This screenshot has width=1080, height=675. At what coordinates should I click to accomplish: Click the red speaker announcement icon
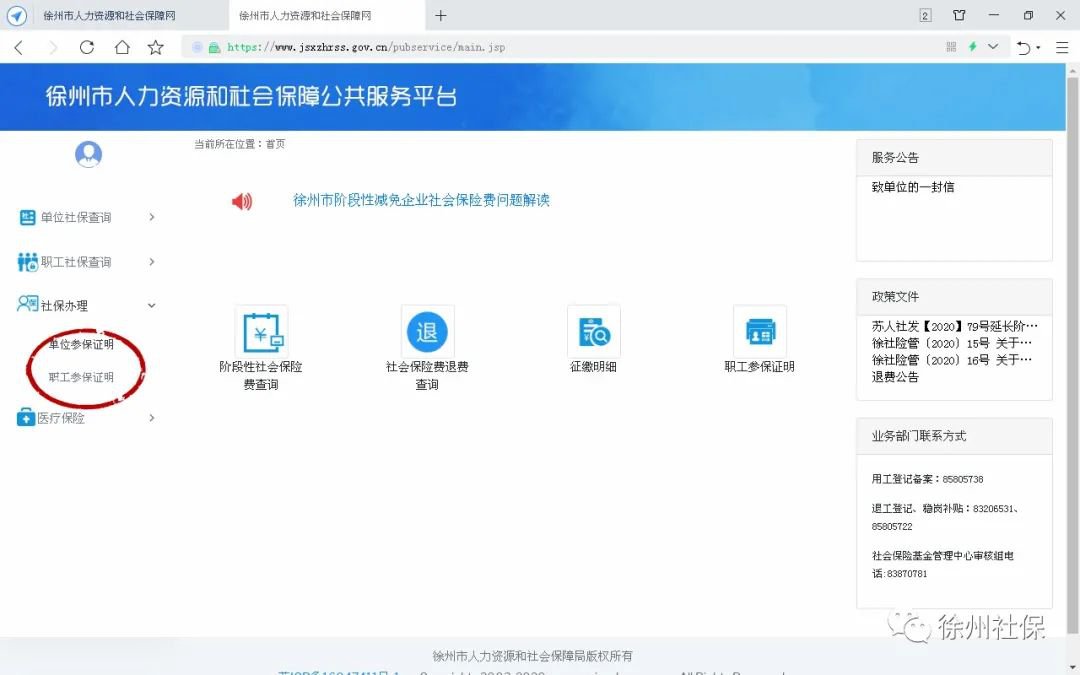[242, 201]
